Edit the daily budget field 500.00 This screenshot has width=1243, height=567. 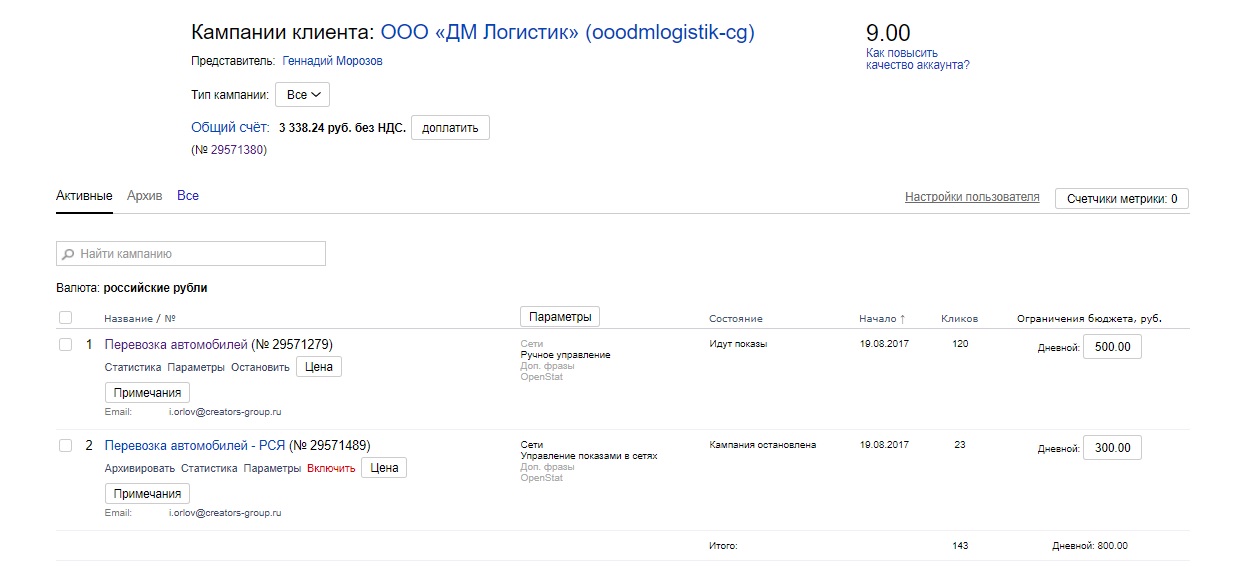point(1112,347)
